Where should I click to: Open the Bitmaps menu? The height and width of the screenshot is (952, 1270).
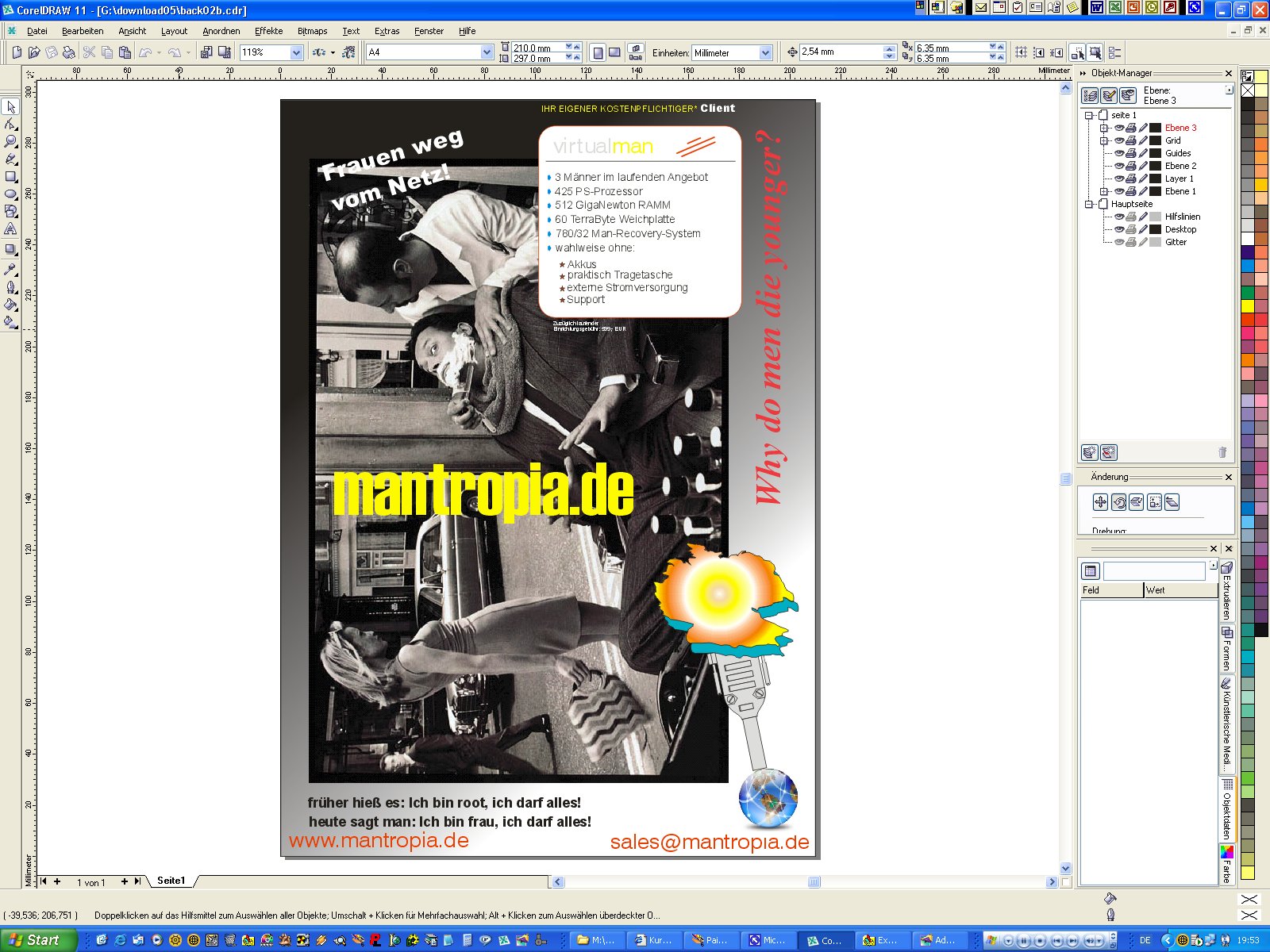(312, 31)
